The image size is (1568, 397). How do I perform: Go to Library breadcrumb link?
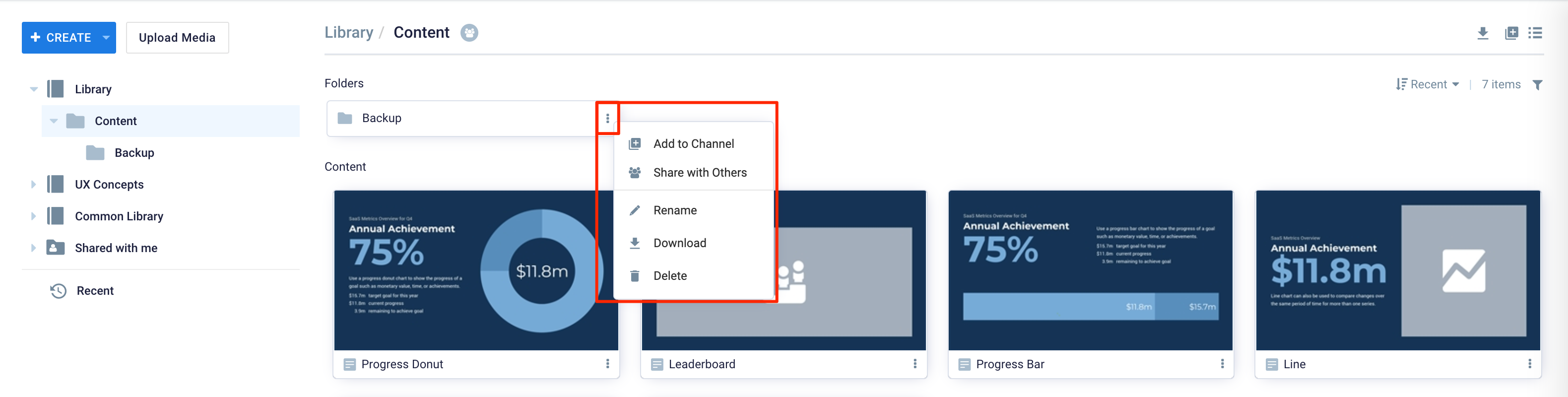pos(349,32)
